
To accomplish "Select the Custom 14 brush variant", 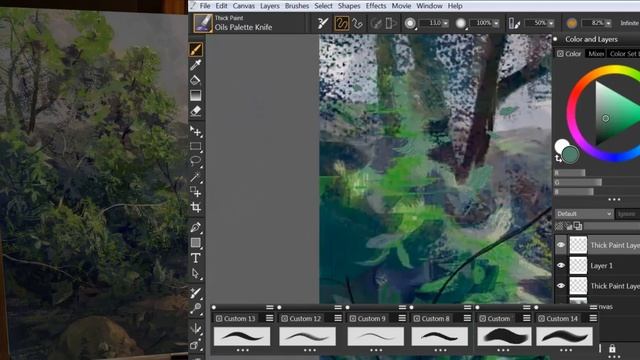I will click(x=564, y=336).
